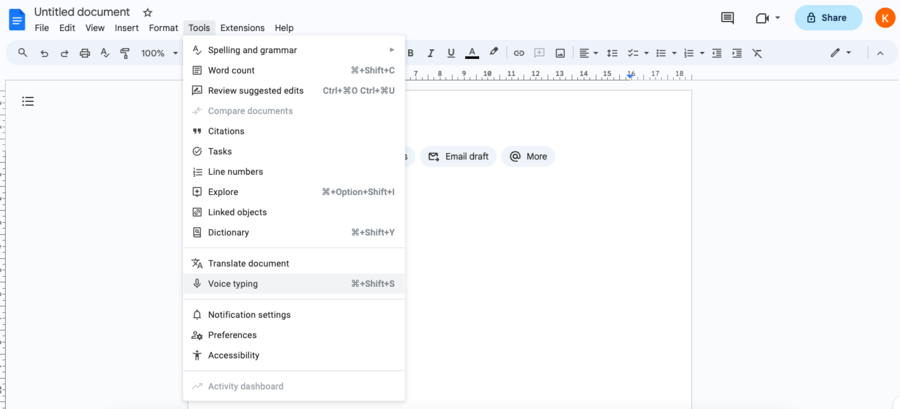Select Line numbers option
Viewport: 900px width, 409px height.
[x=294, y=172]
